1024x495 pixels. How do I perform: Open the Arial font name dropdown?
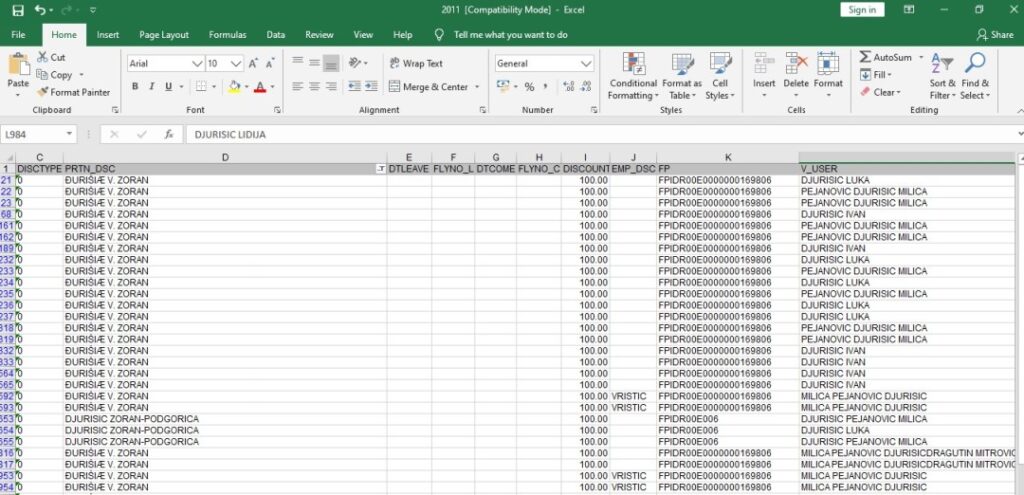[x=197, y=63]
